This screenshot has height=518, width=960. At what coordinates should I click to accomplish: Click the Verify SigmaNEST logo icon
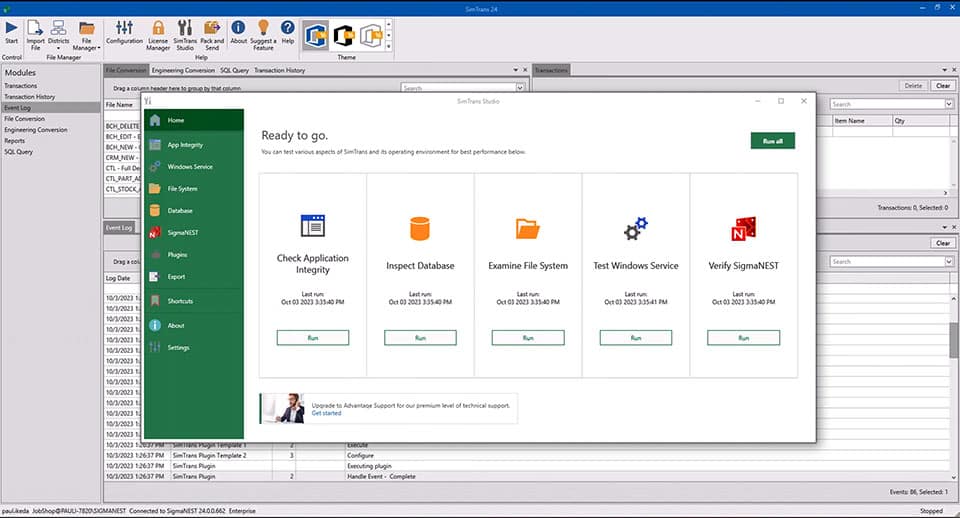[x=743, y=228]
